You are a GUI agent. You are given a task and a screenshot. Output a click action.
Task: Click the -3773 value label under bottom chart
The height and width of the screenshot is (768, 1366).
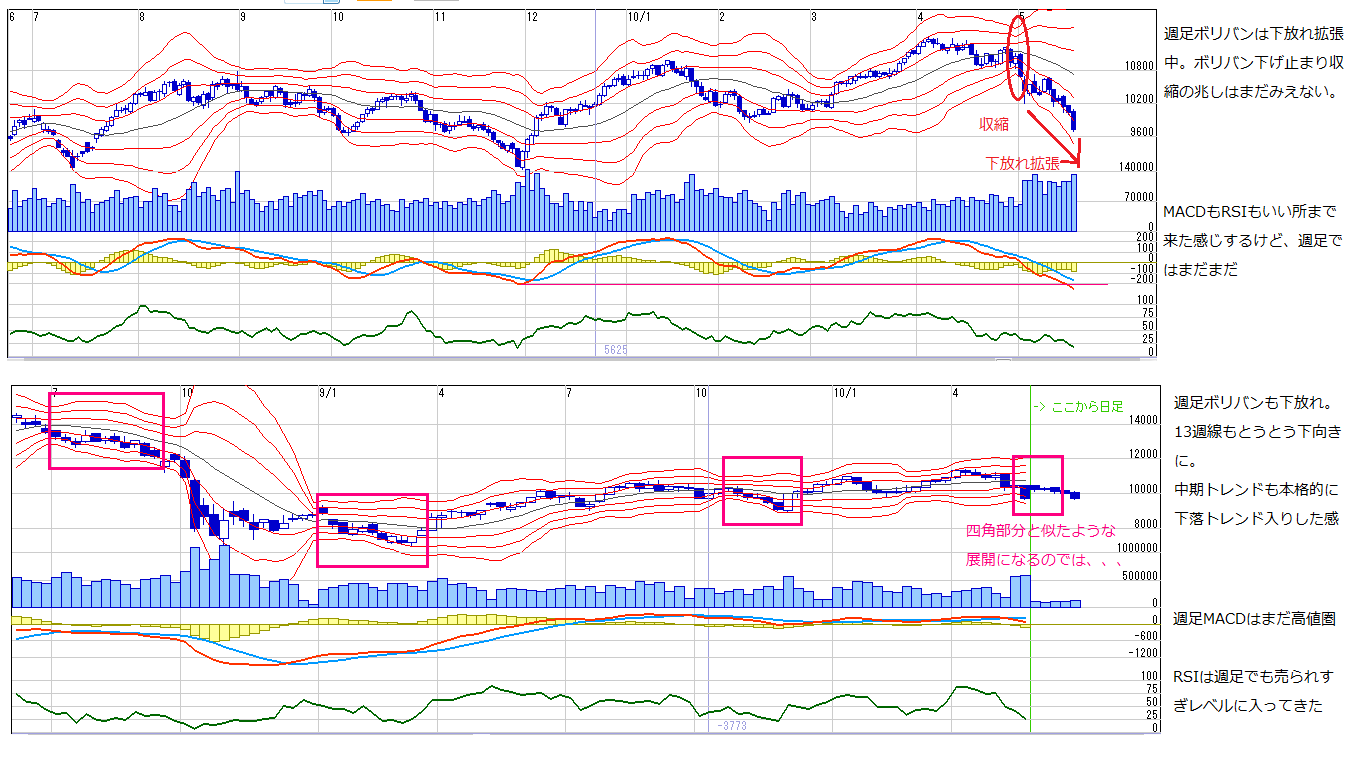[x=732, y=725]
